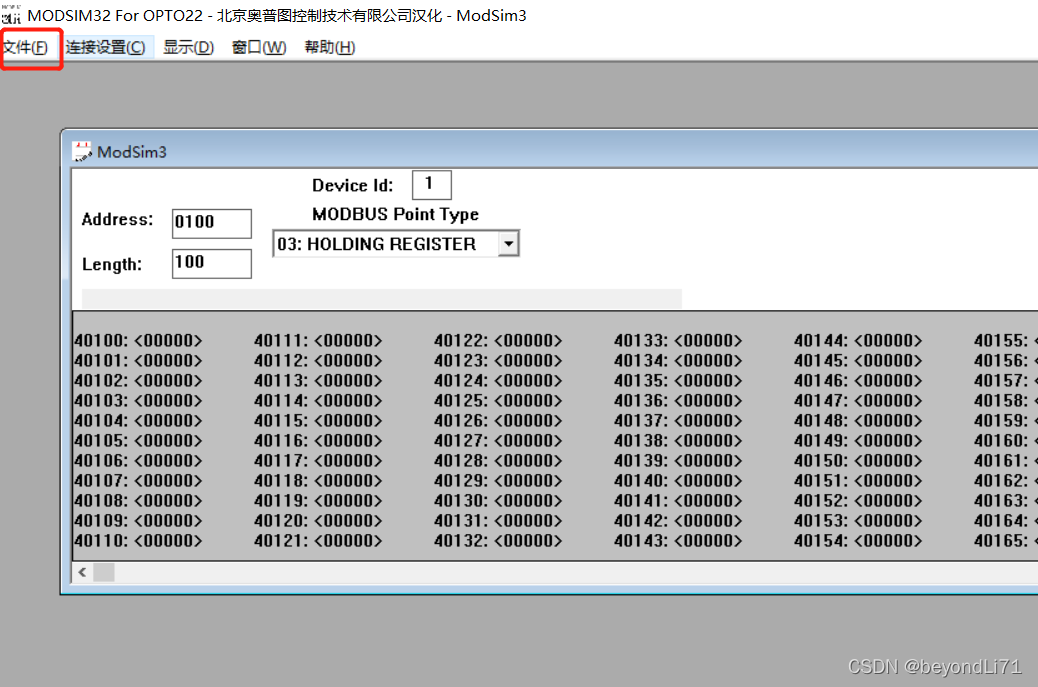Click the Device Id: label

[x=352, y=185]
